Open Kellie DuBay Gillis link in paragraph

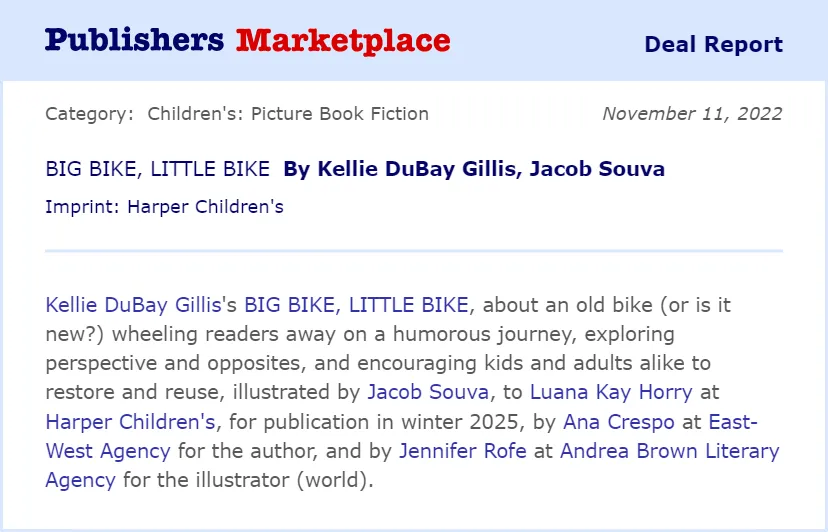point(133,305)
